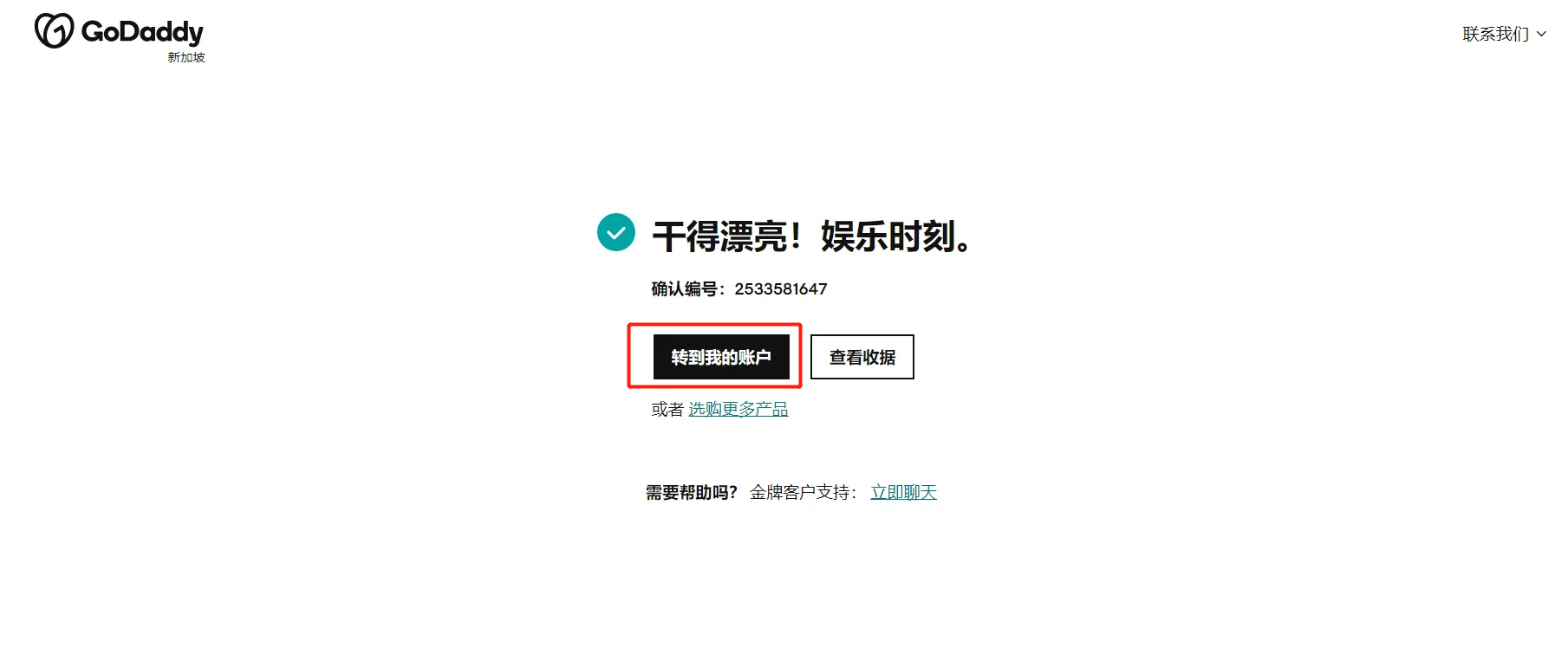The width and height of the screenshot is (1568, 654).
Task: Click confirmation number 2533581647
Action: click(781, 288)
